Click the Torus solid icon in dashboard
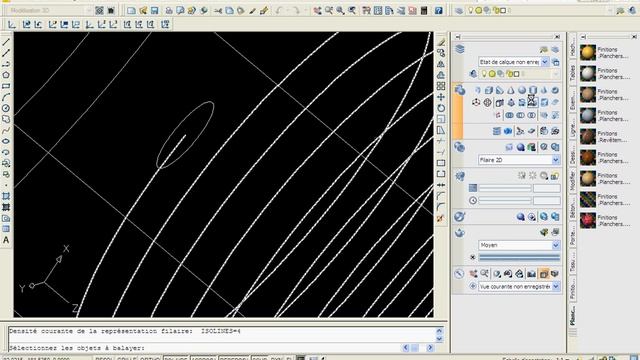 coord(555,90)
